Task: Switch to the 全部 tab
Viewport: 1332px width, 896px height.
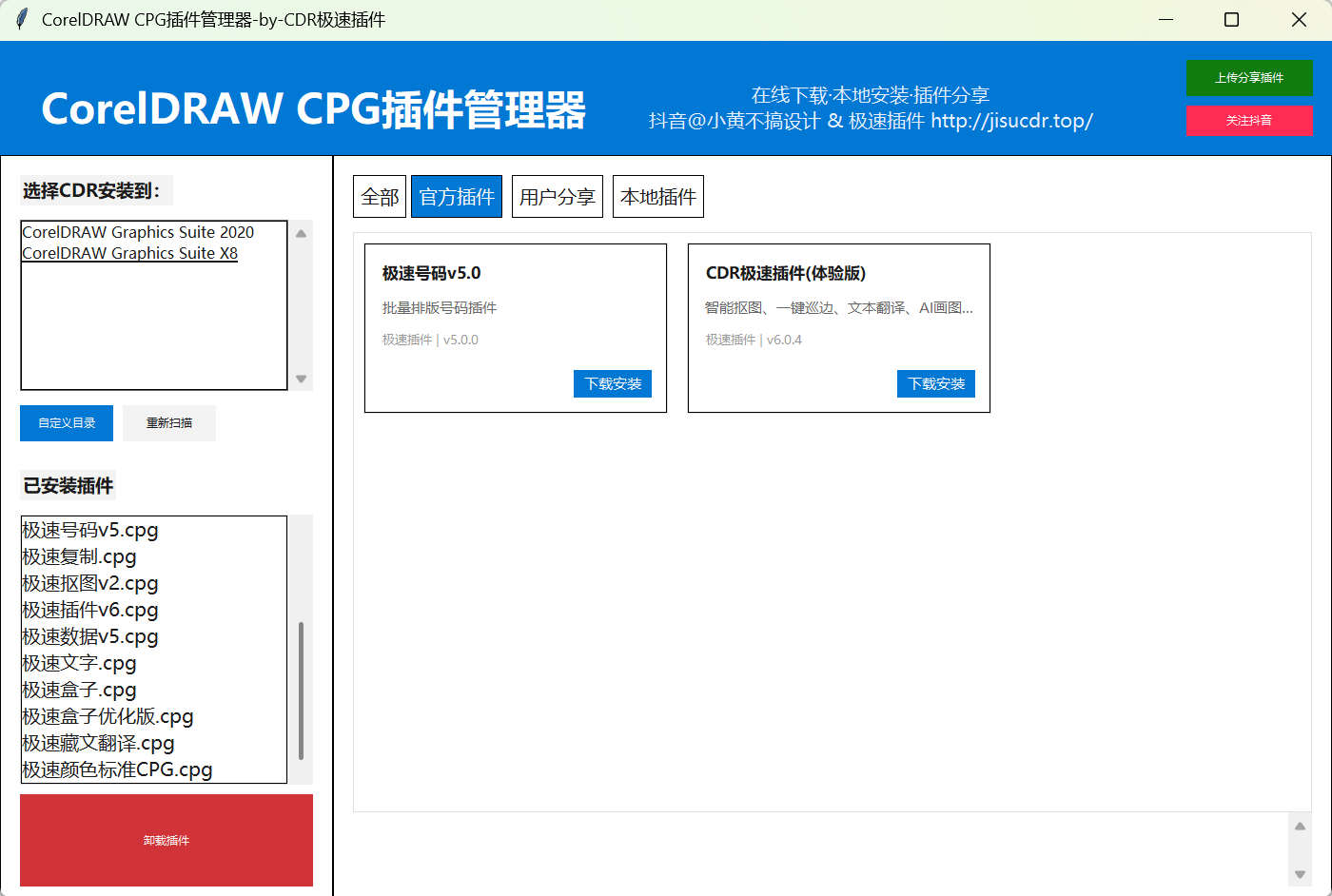Action: [x=379, y=196]
